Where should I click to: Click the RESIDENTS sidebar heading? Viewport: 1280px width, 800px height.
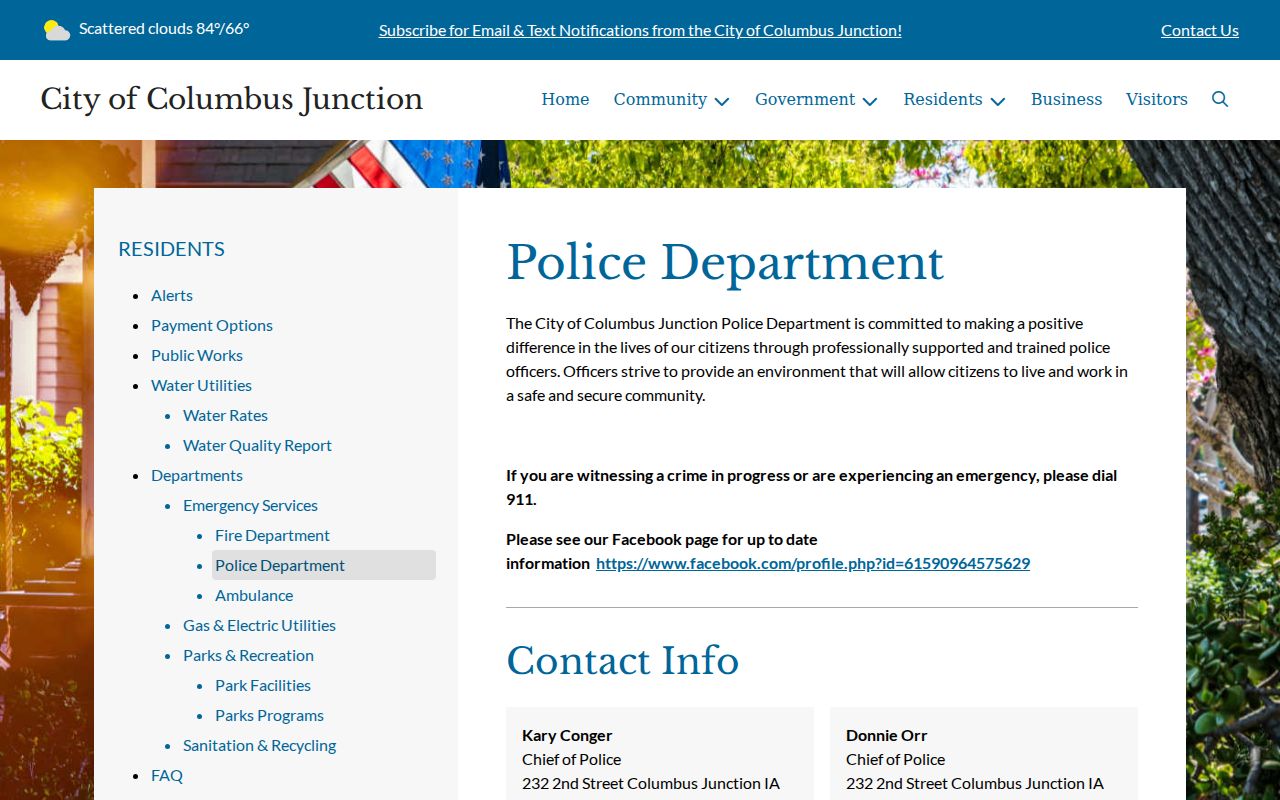click(171, 249)
